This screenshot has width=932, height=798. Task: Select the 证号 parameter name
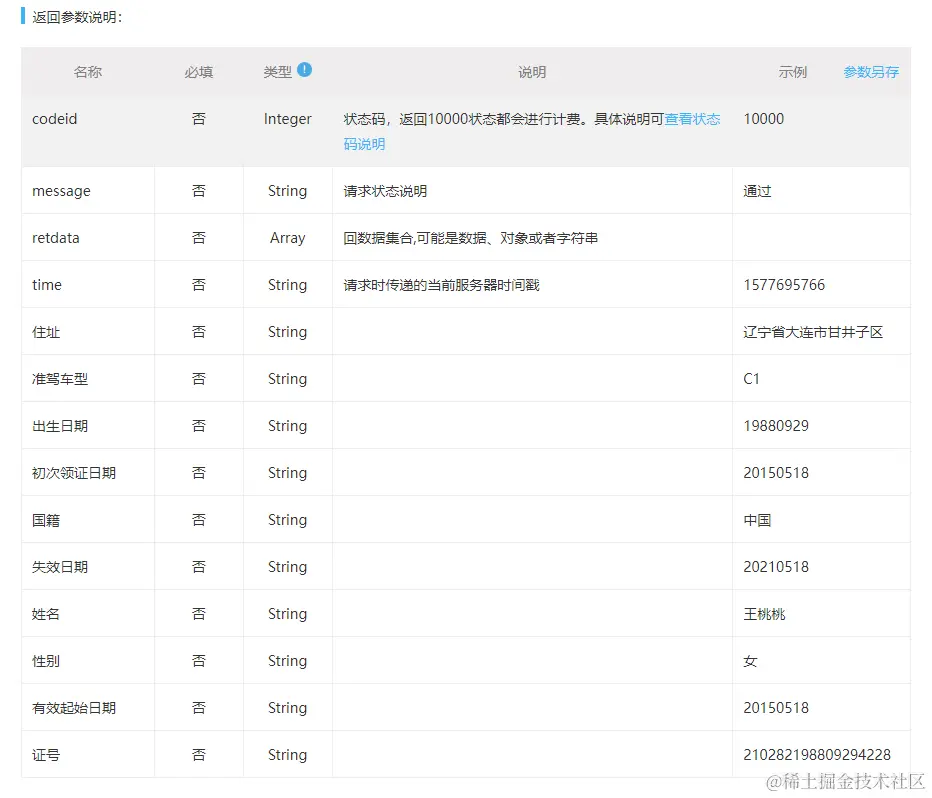(x=46, y=755)
